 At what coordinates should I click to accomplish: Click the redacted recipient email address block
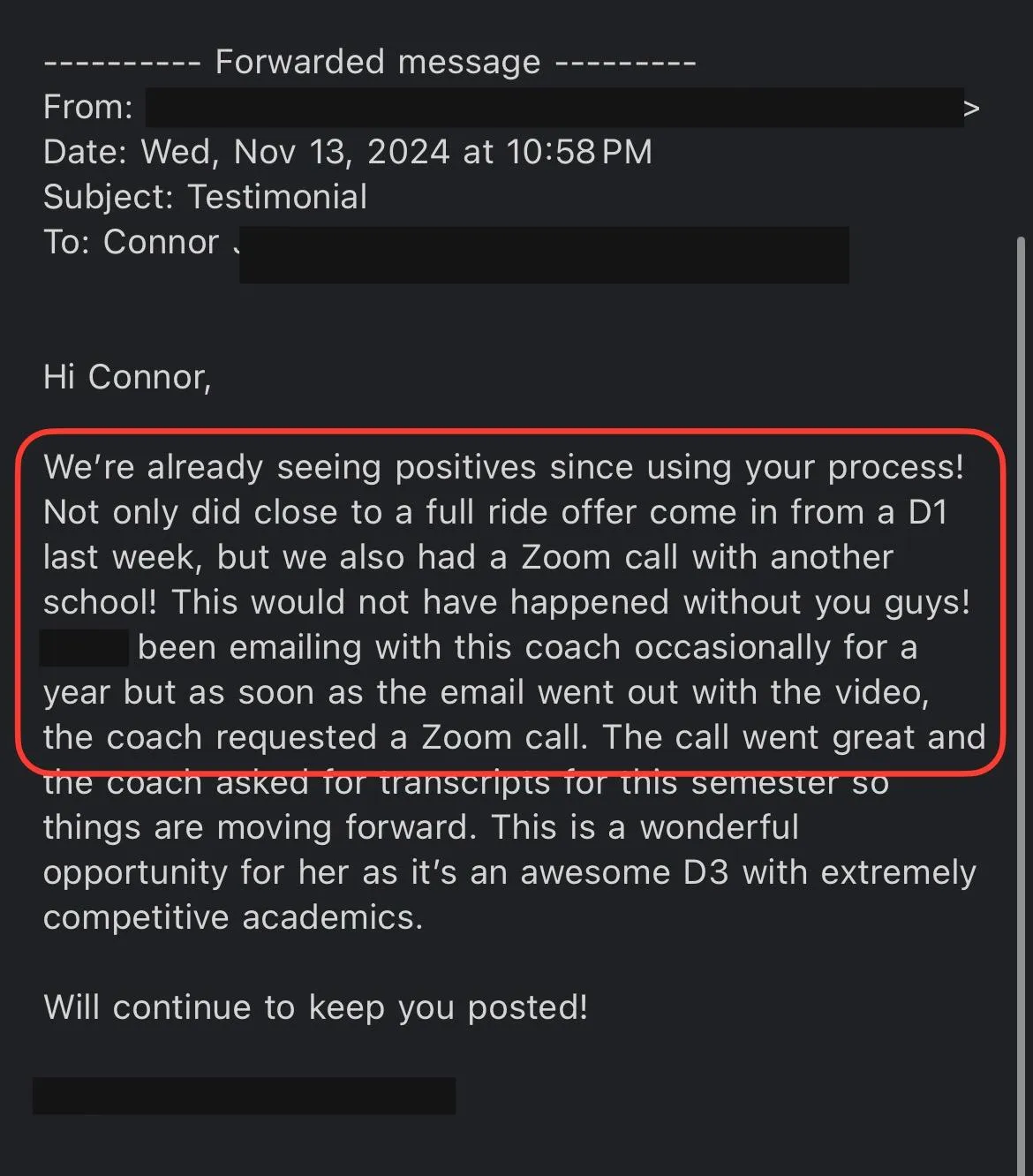click(544, 254)
